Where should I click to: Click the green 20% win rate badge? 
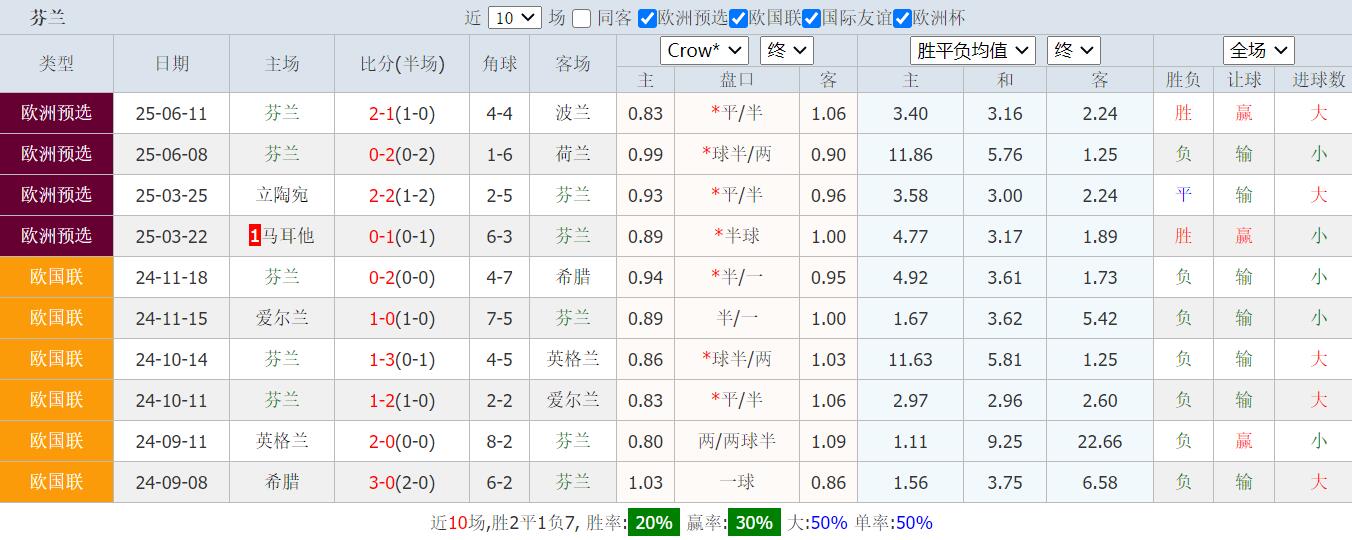[x=654, y=522]
